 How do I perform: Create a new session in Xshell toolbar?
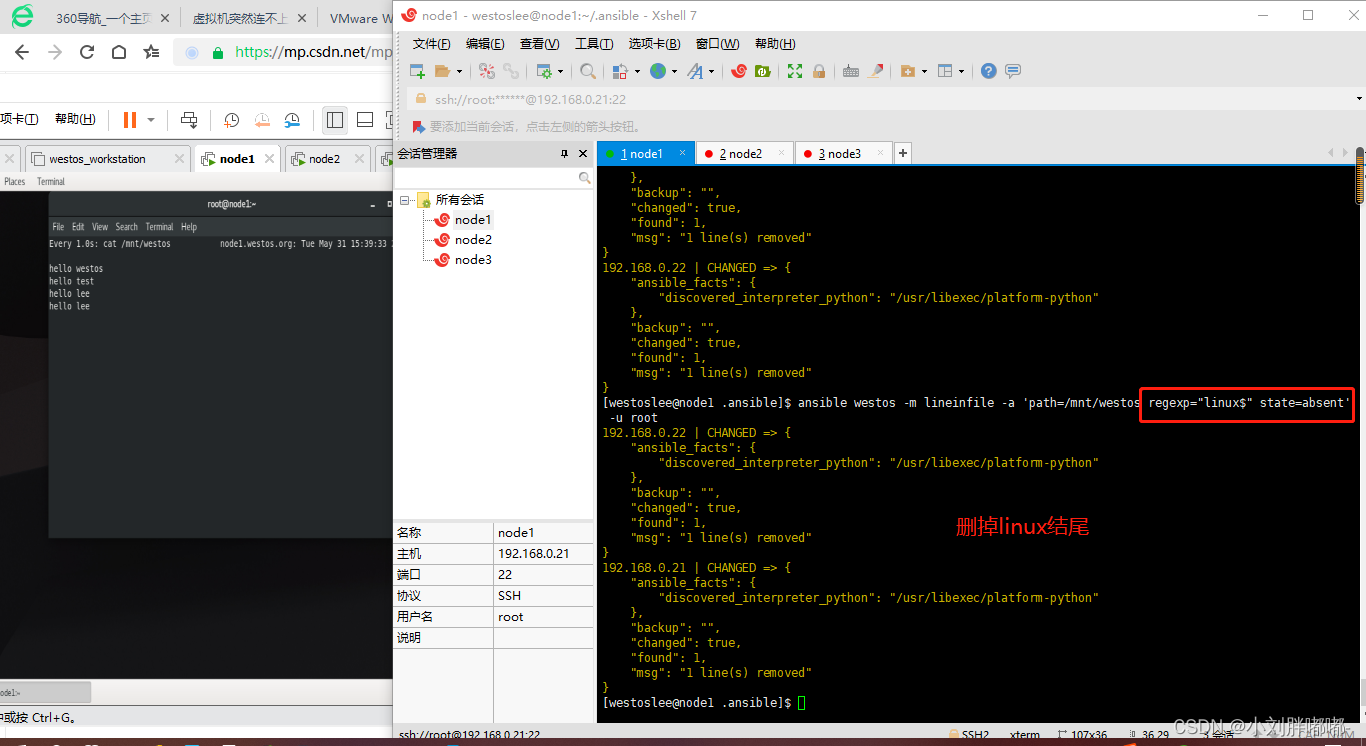click(x=418, y=71)
